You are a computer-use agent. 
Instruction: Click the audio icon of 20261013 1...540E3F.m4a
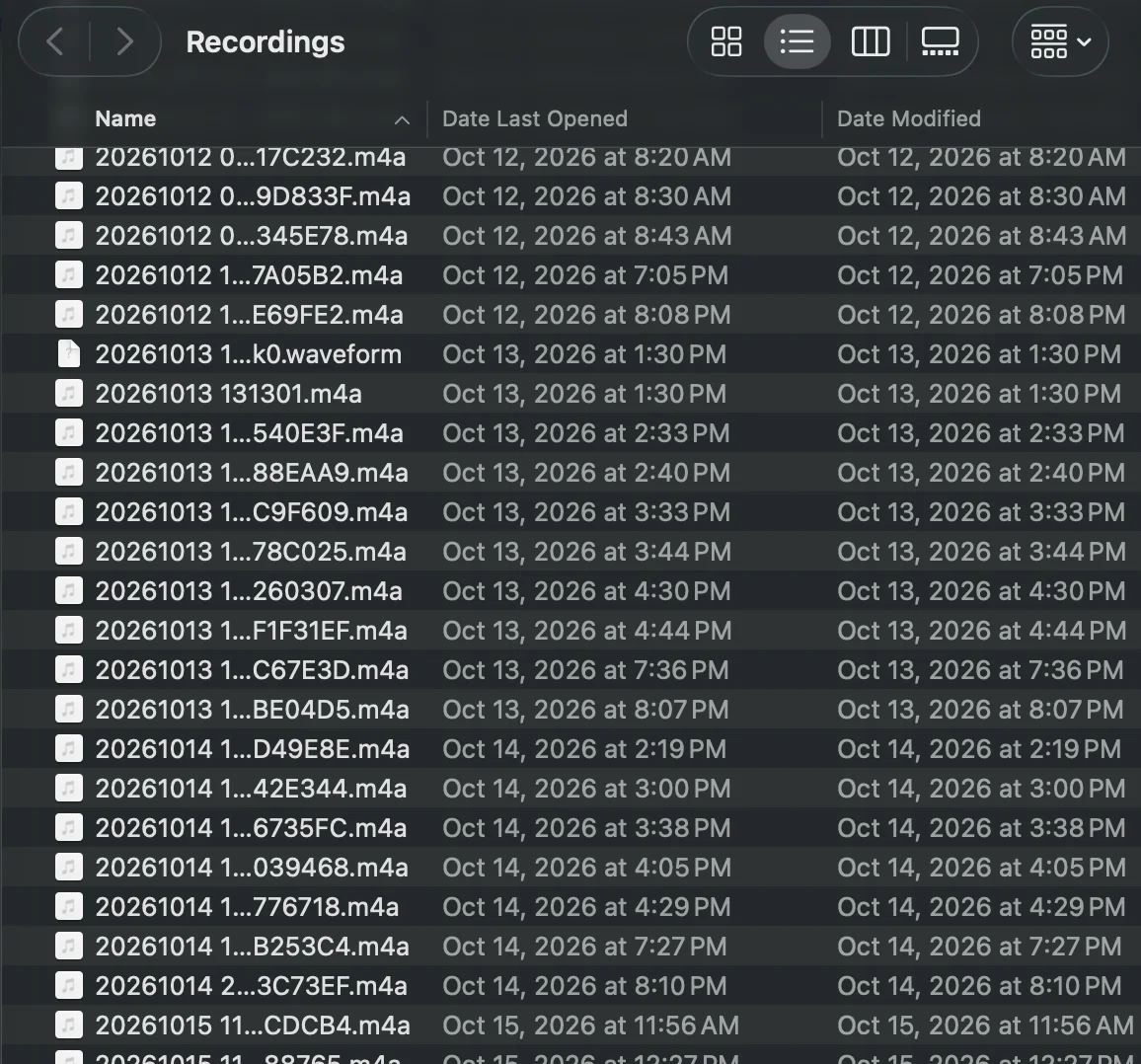(x=69, y=433)
